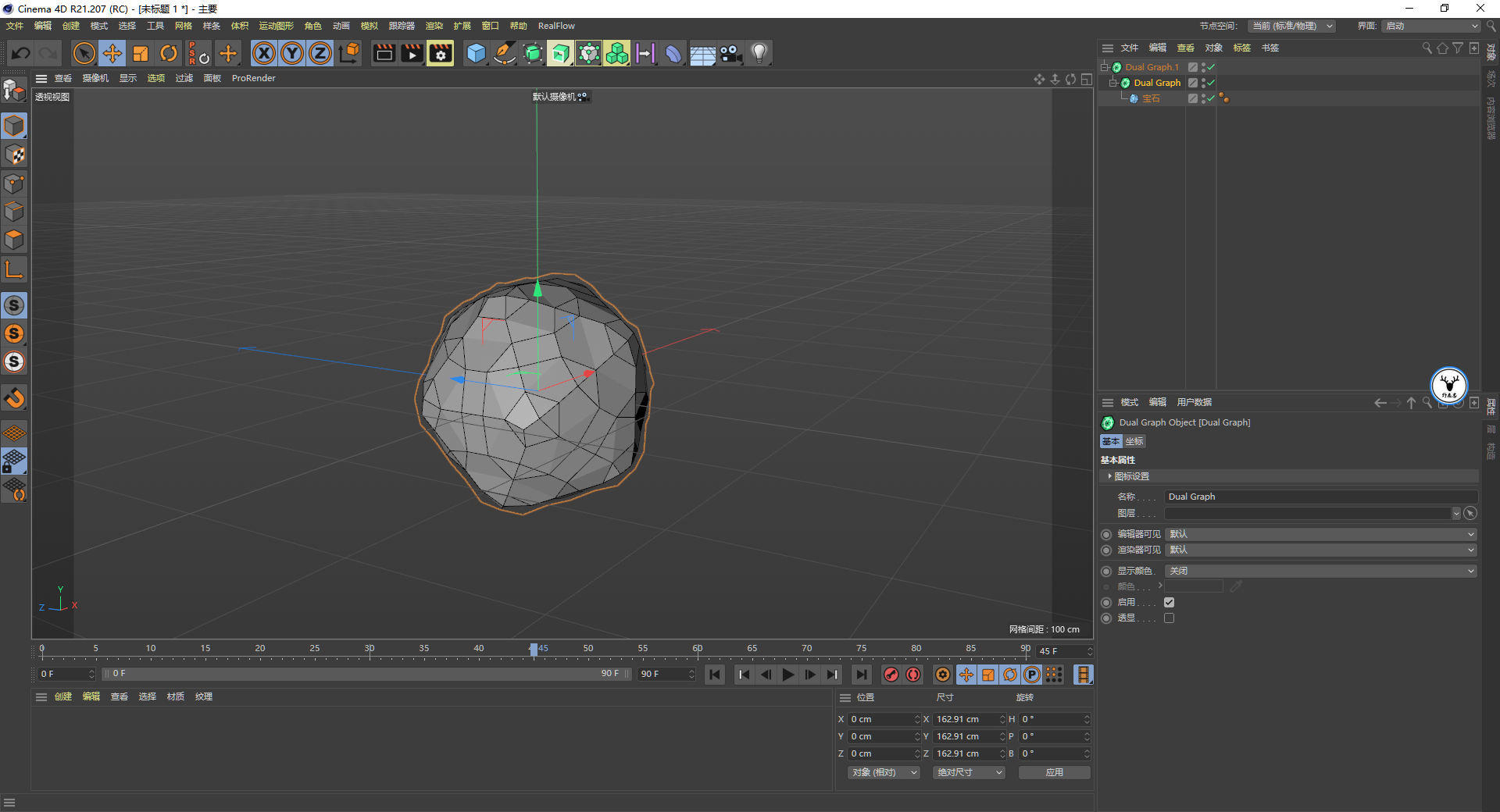Open MoGraph cloner cubes icon
The height and width of the screenshot is (812, 1500).
[x=617, y=53]
